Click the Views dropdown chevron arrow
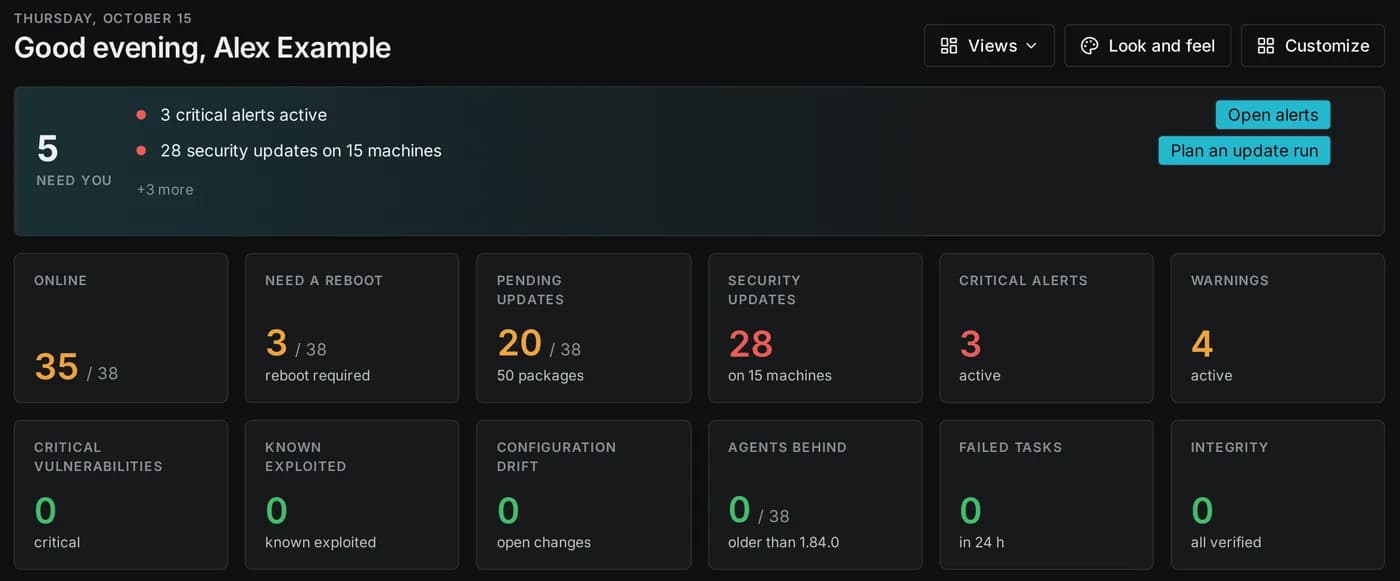The width and height of the screenshot is (1400, 581). coord(1031,46)
